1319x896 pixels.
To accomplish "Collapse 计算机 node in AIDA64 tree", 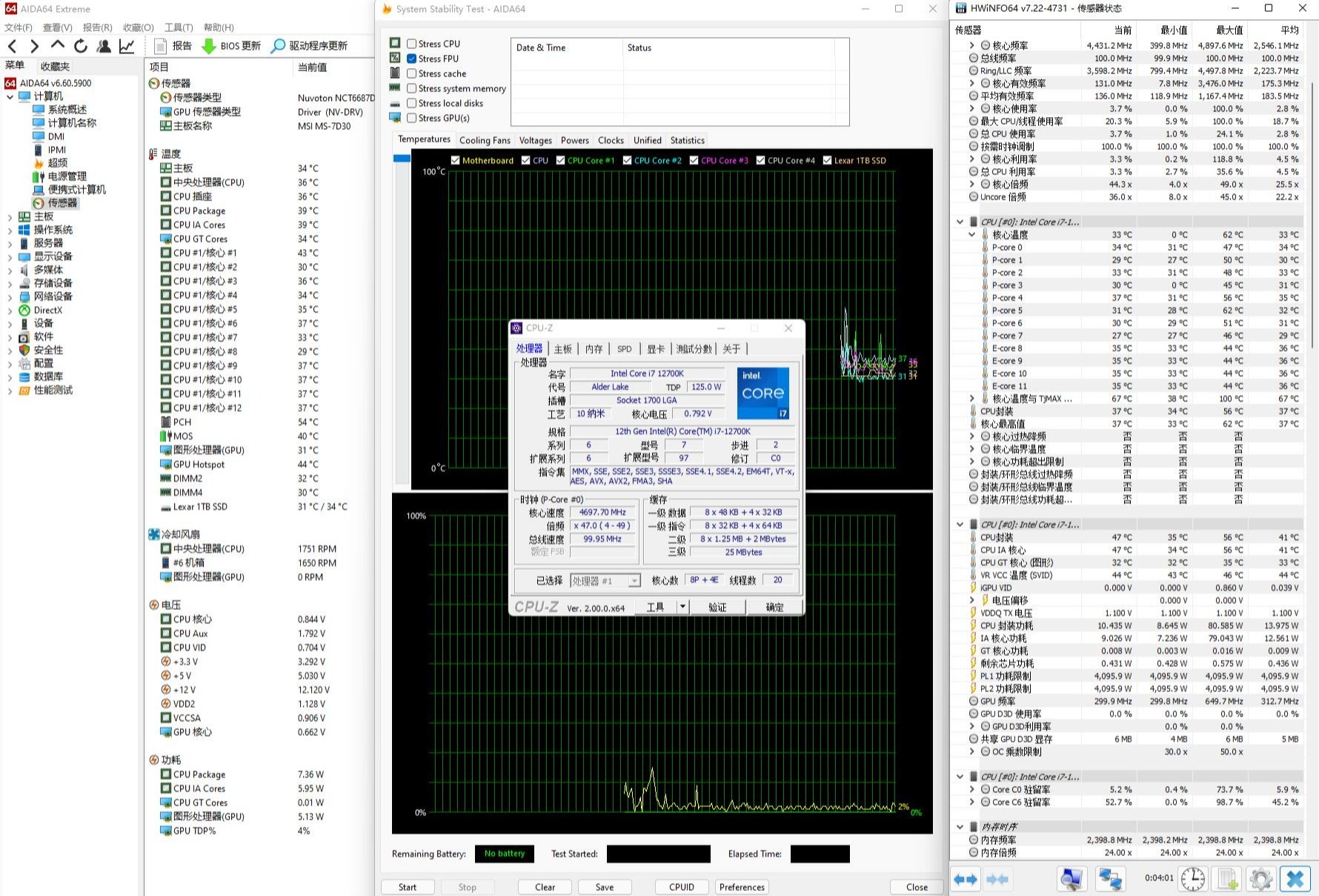I will coord(10,96).
